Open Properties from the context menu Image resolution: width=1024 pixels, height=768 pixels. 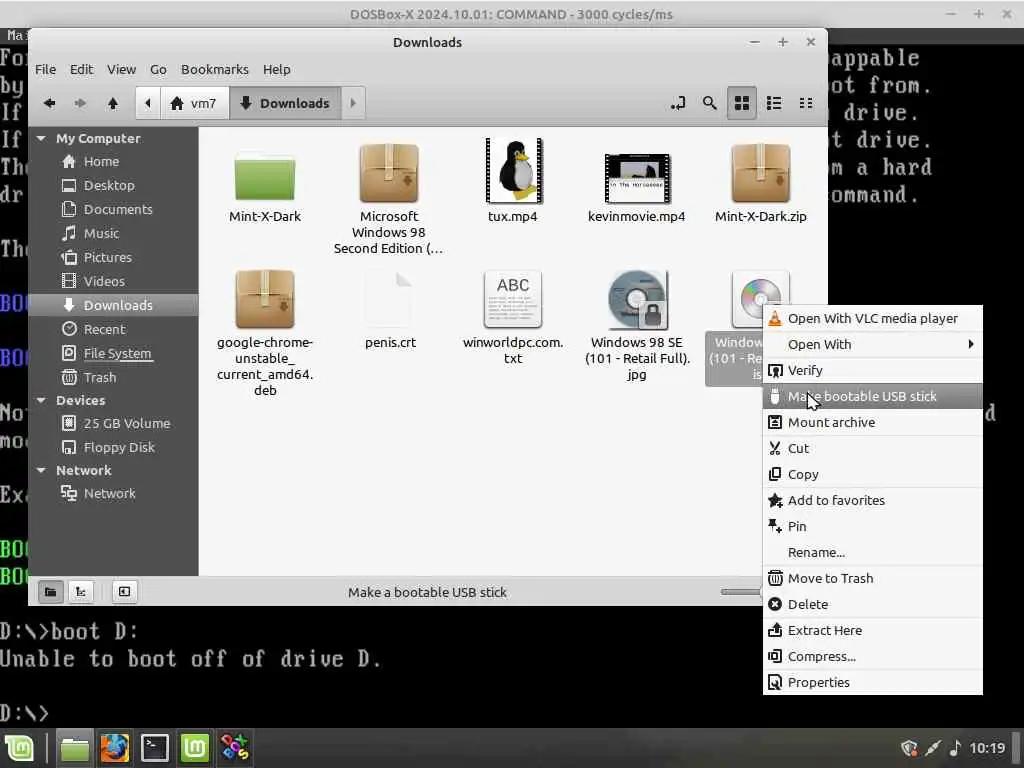872,682
